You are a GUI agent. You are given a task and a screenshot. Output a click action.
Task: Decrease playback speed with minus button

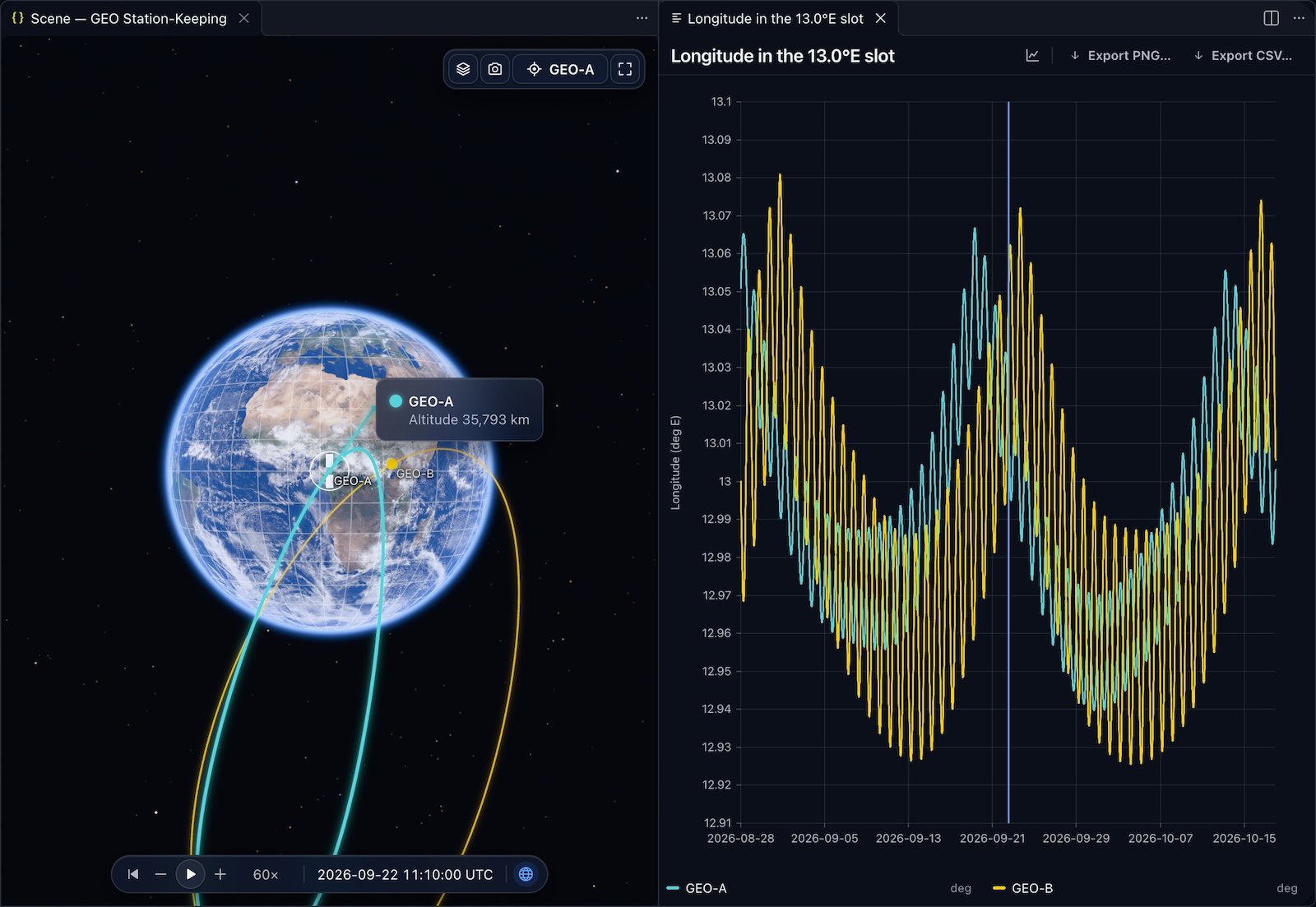[160, 874]
